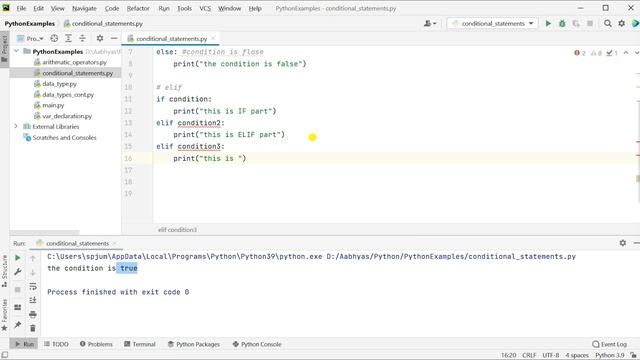Viewport: 640px width, 360px height.
Task: Click CRLF line separator in status bar
Action: click(529, 356)
